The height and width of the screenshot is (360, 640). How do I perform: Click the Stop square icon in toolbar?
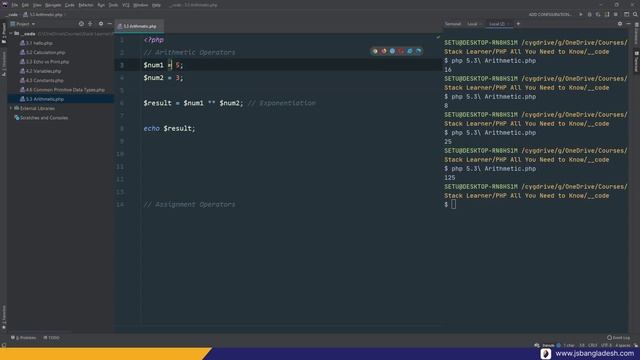616,14
